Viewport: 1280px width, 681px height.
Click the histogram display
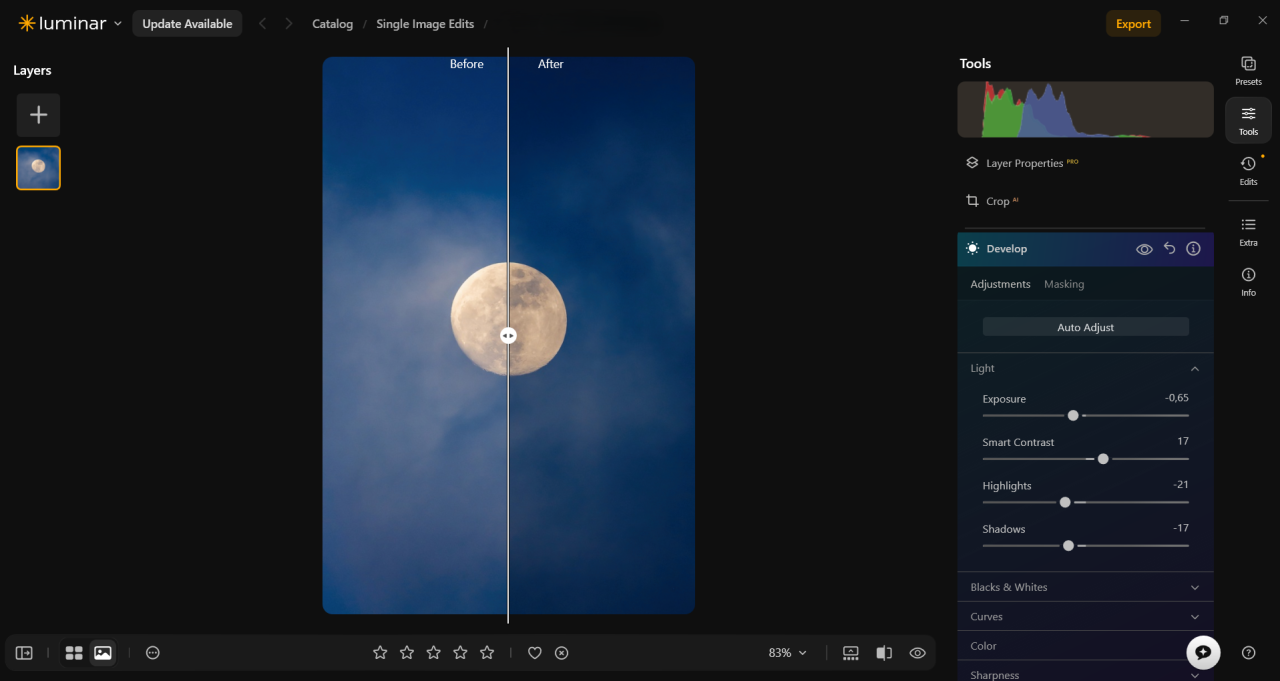pyautogui.click(x=1085, y=110)
